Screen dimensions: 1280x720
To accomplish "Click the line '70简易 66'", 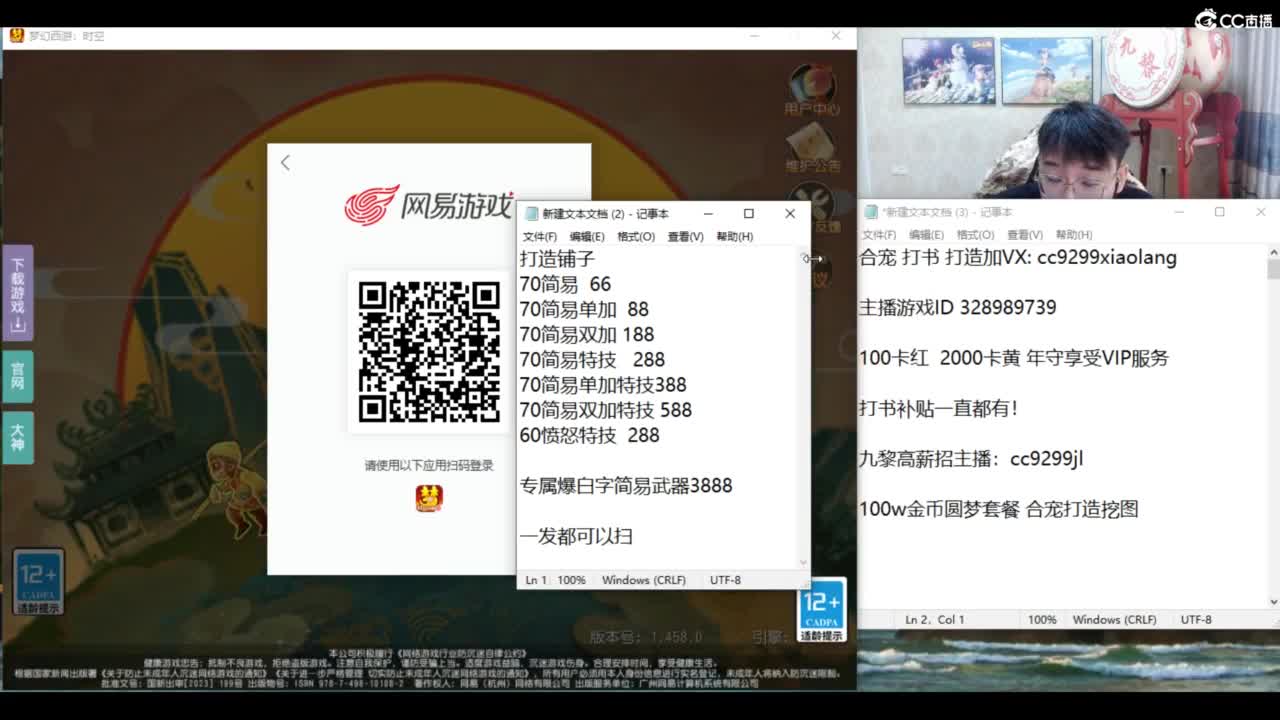I will click(x=565, y=284).
